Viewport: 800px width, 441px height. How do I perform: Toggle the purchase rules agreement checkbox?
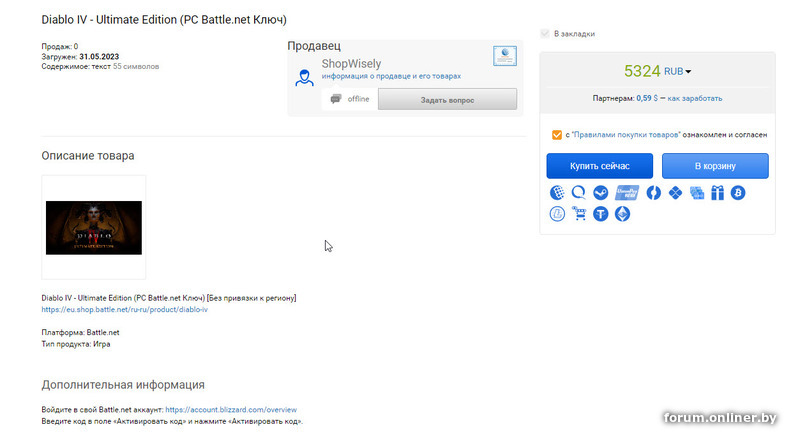pos(557,135)
